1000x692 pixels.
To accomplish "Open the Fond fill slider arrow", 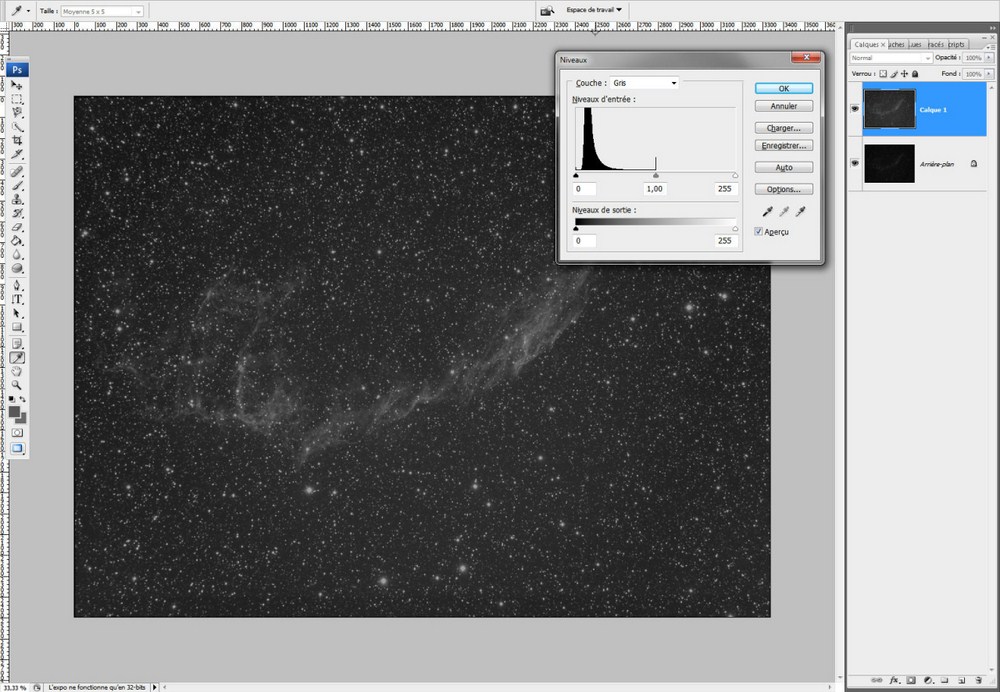I will (989, 74).
